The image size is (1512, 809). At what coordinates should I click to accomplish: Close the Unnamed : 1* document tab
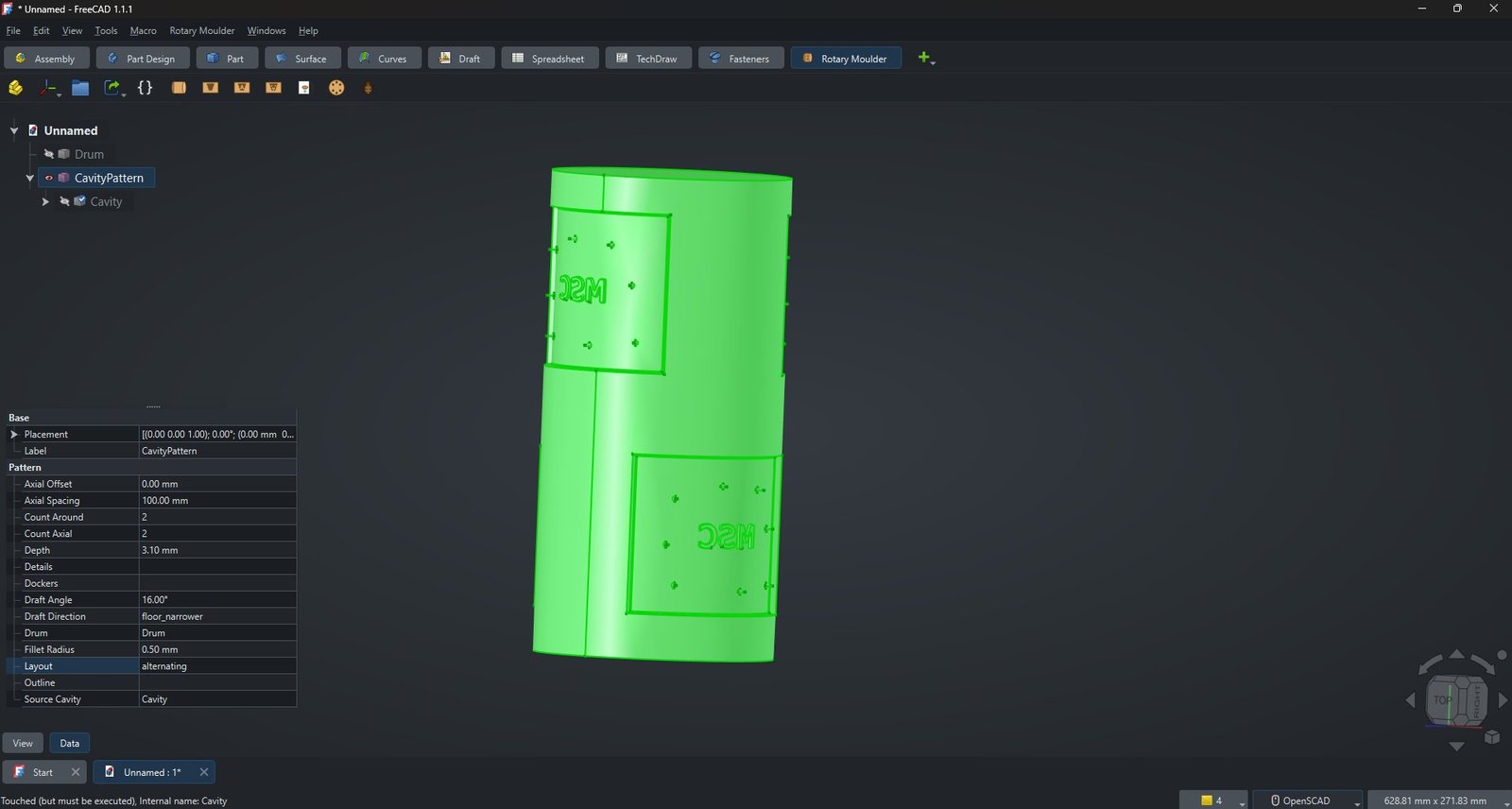point(203,772)
